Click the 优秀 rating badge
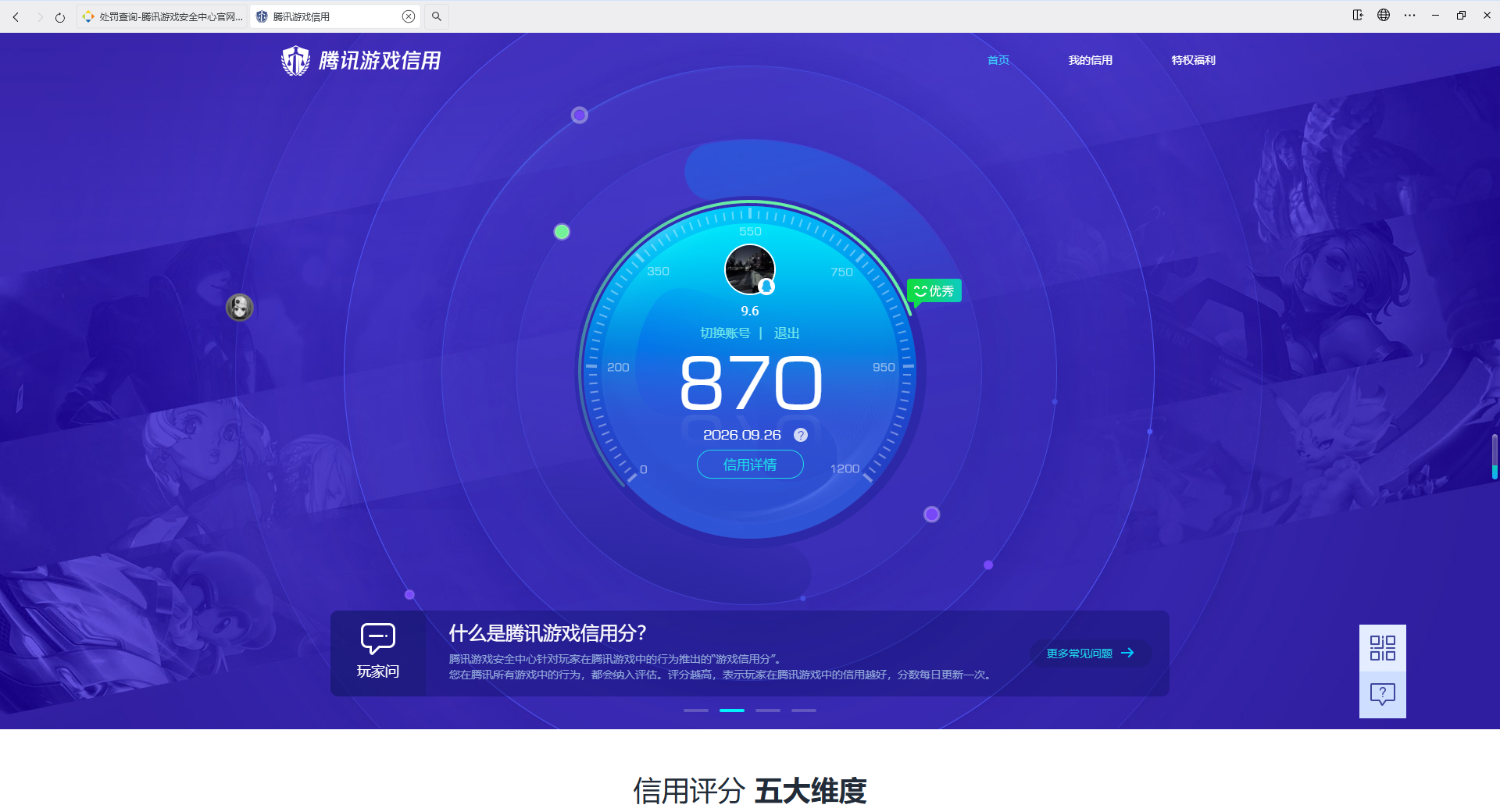The width and height of the screenshot is (1500, 812). point(934,291)
